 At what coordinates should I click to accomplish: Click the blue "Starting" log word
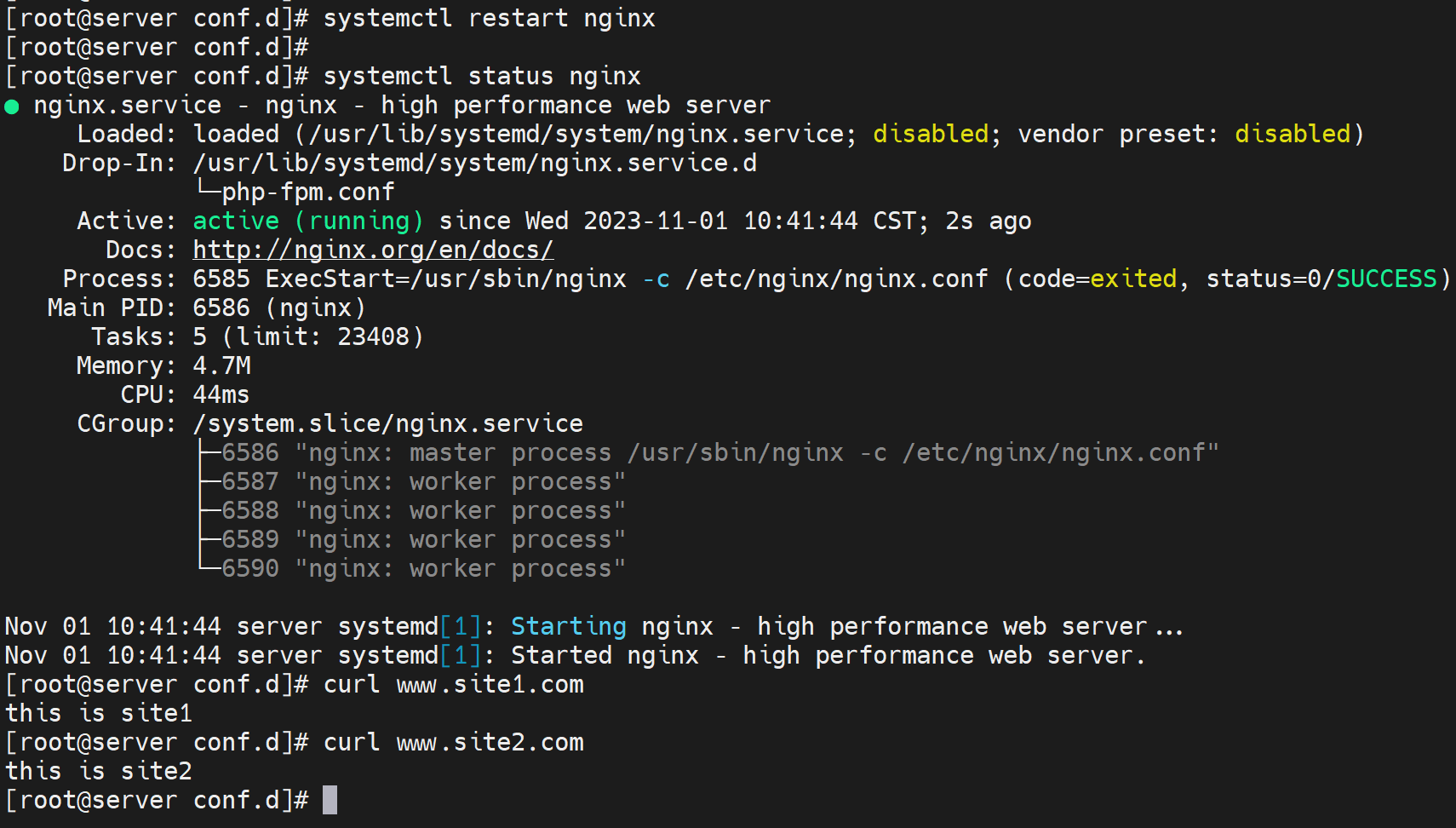(x=568, y=626)
